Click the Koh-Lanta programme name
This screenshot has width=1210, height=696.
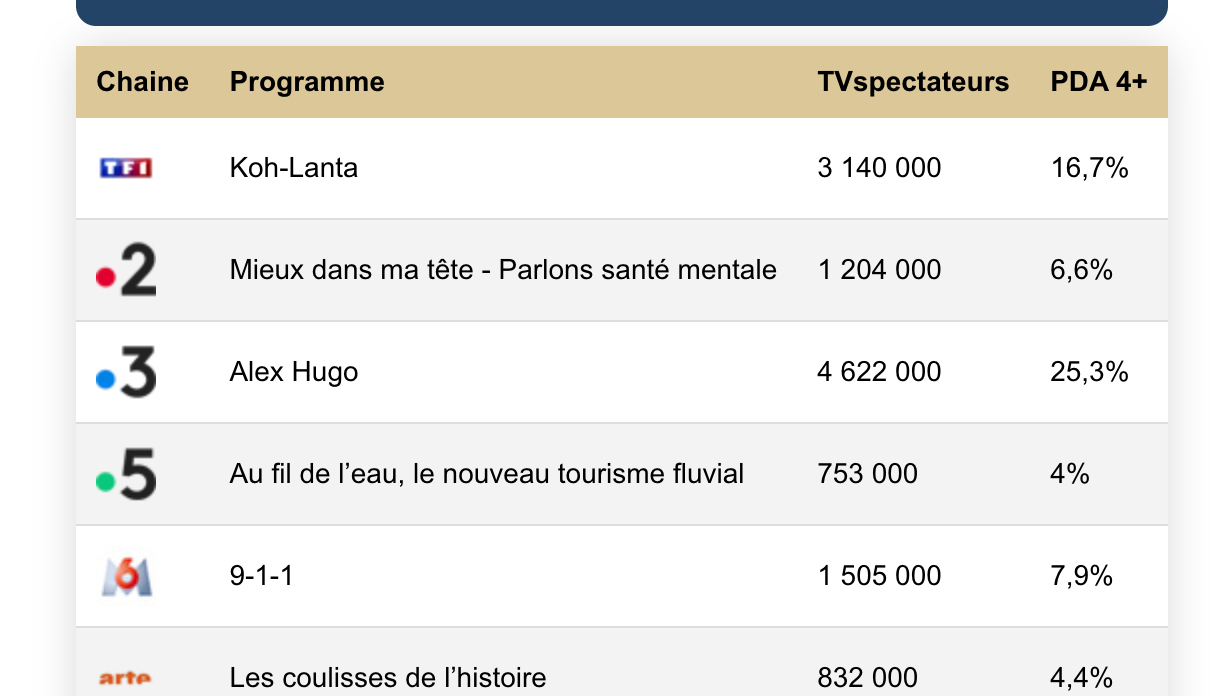294,168
